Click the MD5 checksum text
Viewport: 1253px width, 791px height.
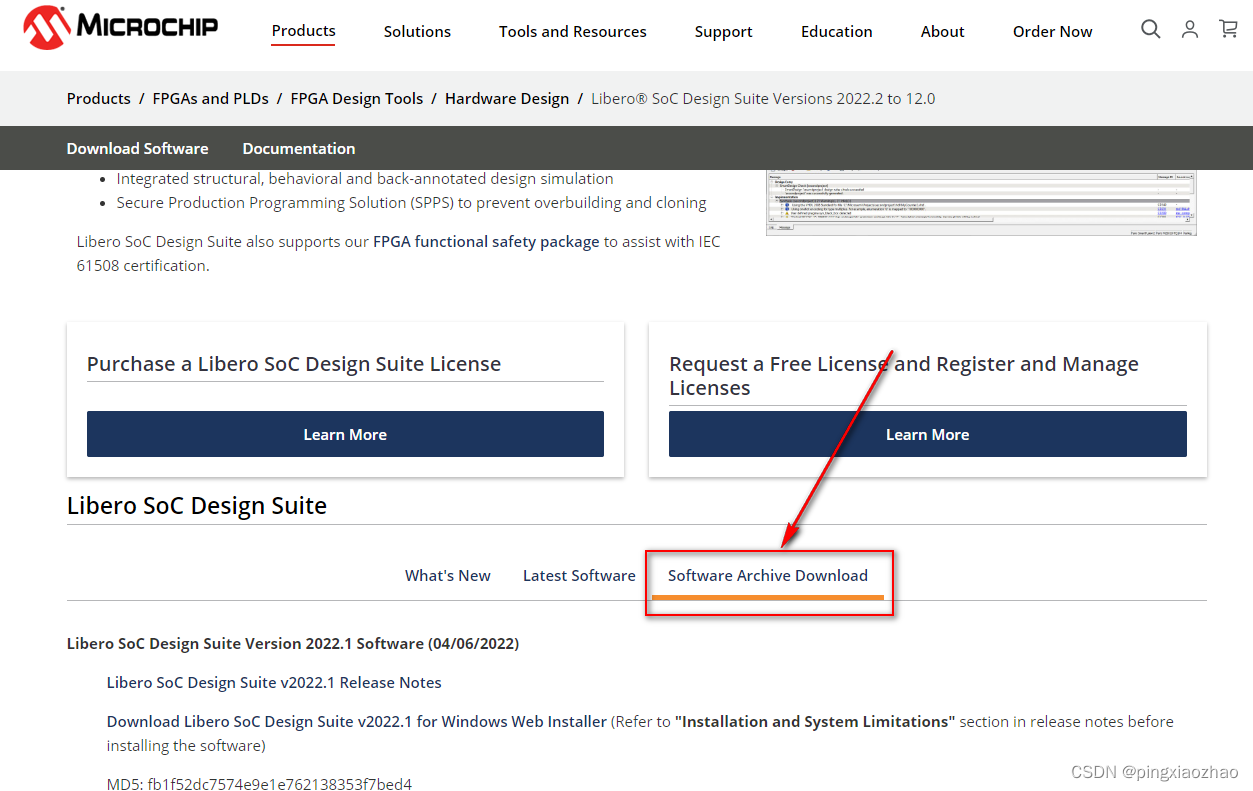[259, 784]
